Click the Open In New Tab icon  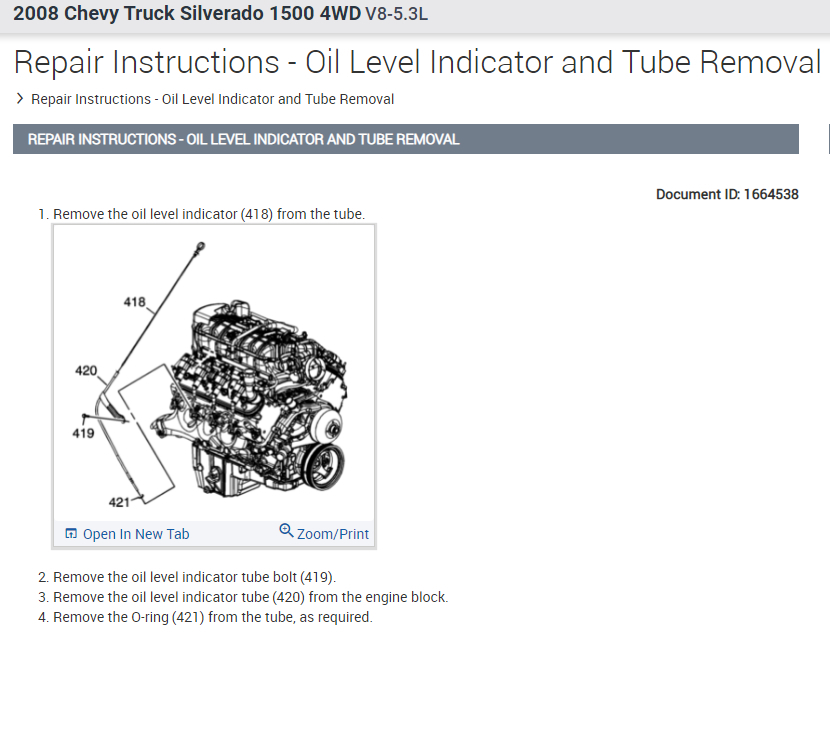(71, 533)
